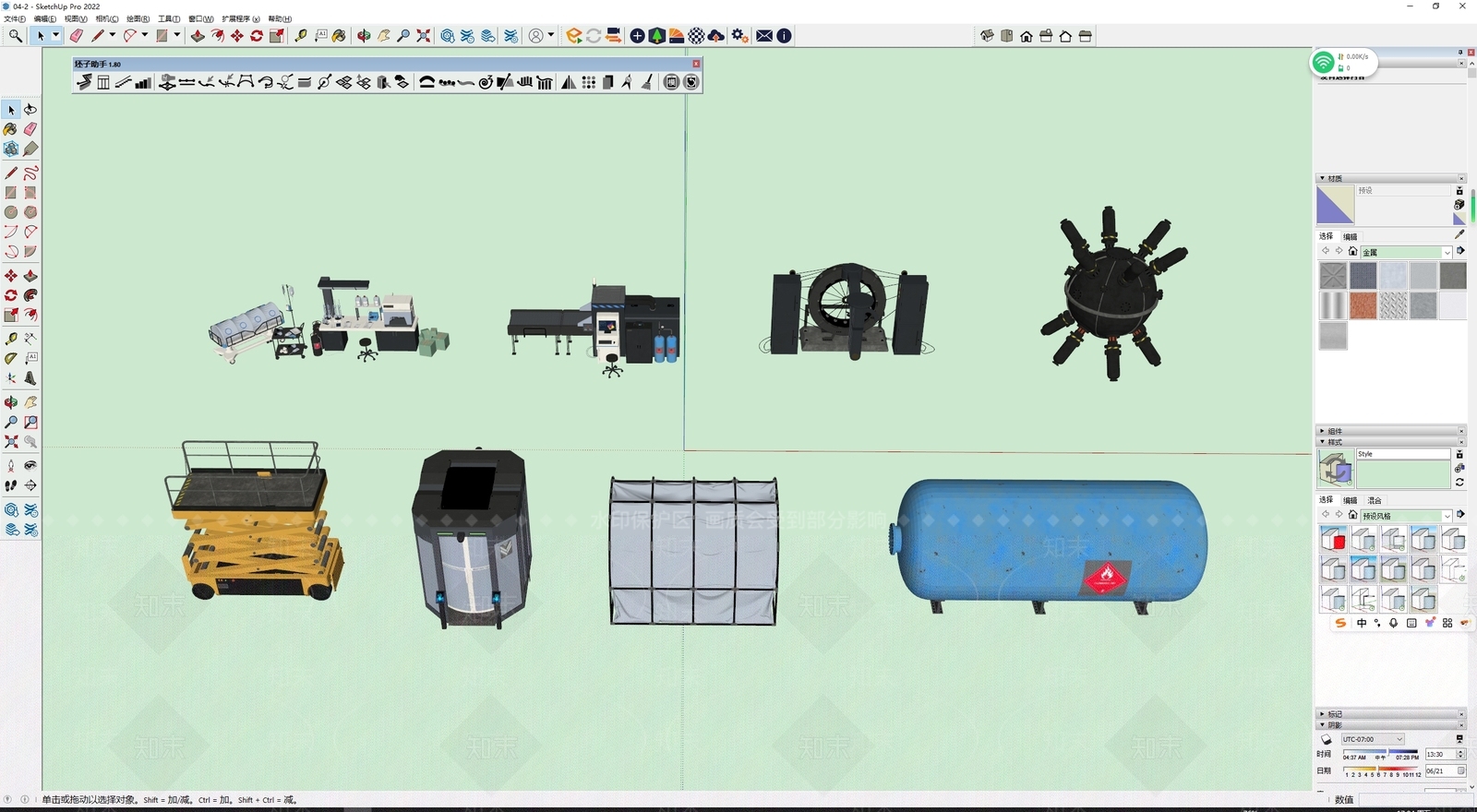
Task: Open the Arc tool dropdown arrow
Action: point(145,36)
